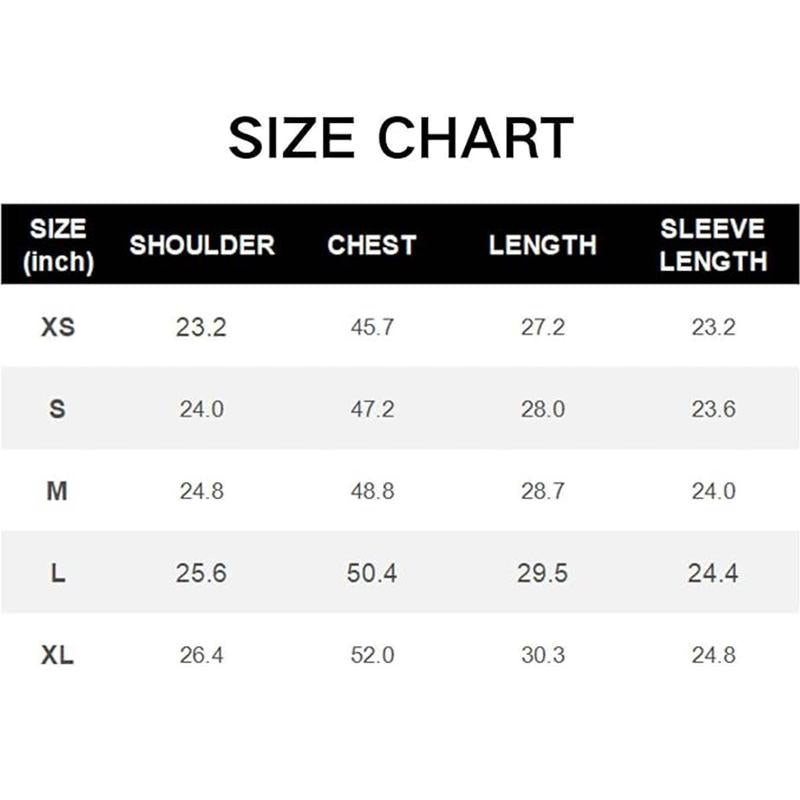The image size is (800, 800).
Task: Click the L shoulder value 25.6
Action: [x=201, y=573]
